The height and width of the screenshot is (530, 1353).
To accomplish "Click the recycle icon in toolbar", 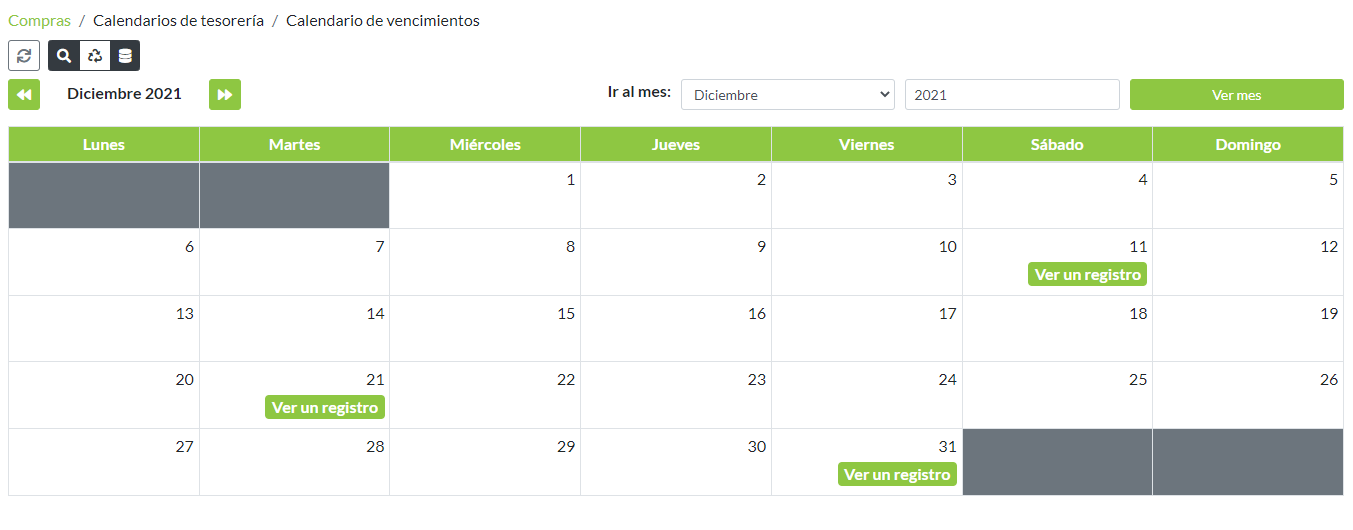I will tap(94, 56).
